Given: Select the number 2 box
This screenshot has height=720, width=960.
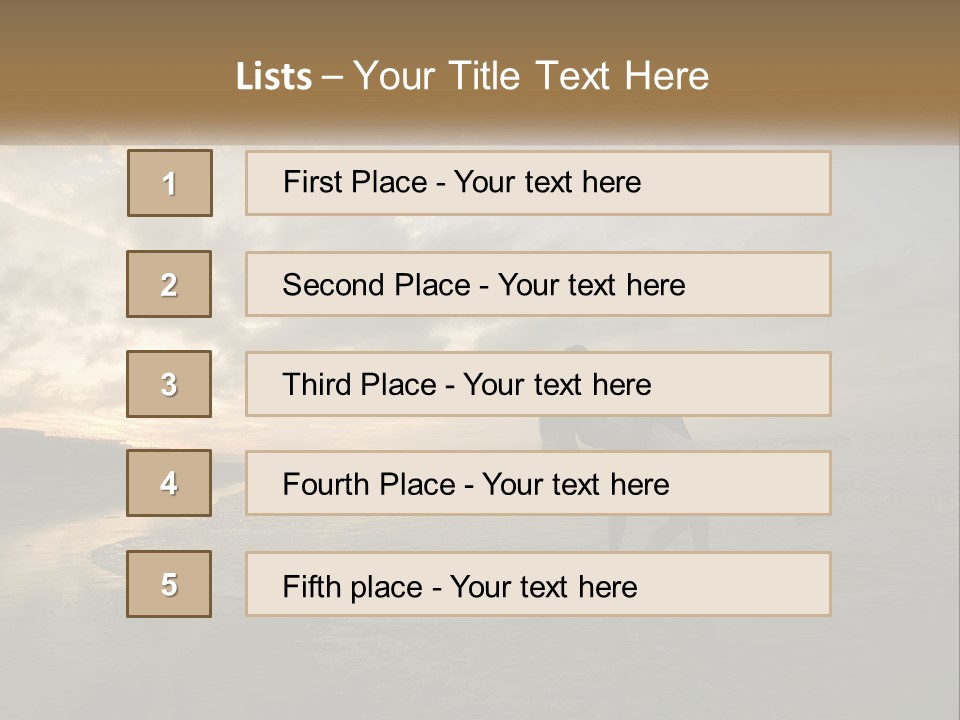Looking at the screenshot, I should 169,284.
